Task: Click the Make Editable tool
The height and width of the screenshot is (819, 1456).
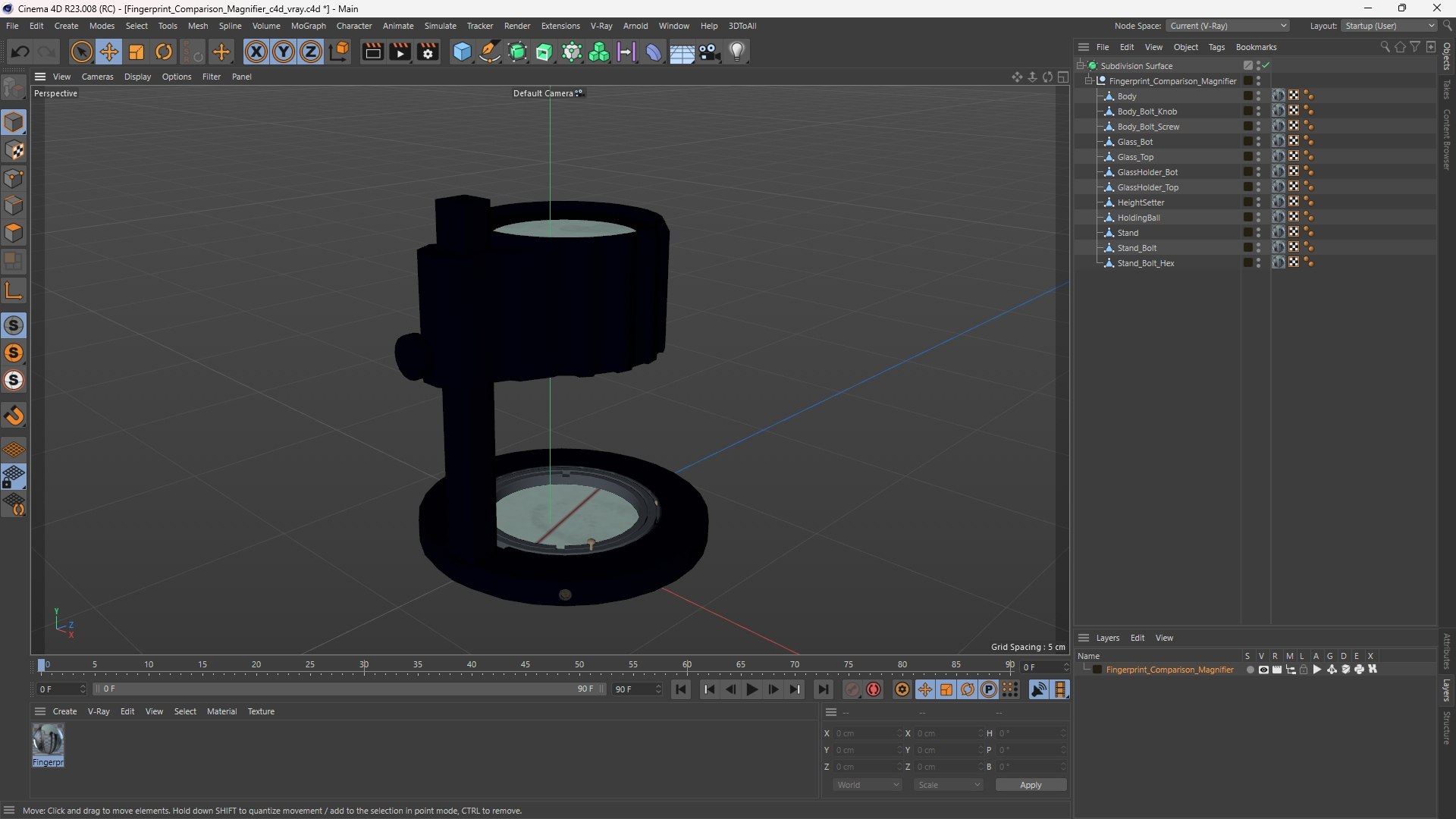Action: tap(14, 88)
